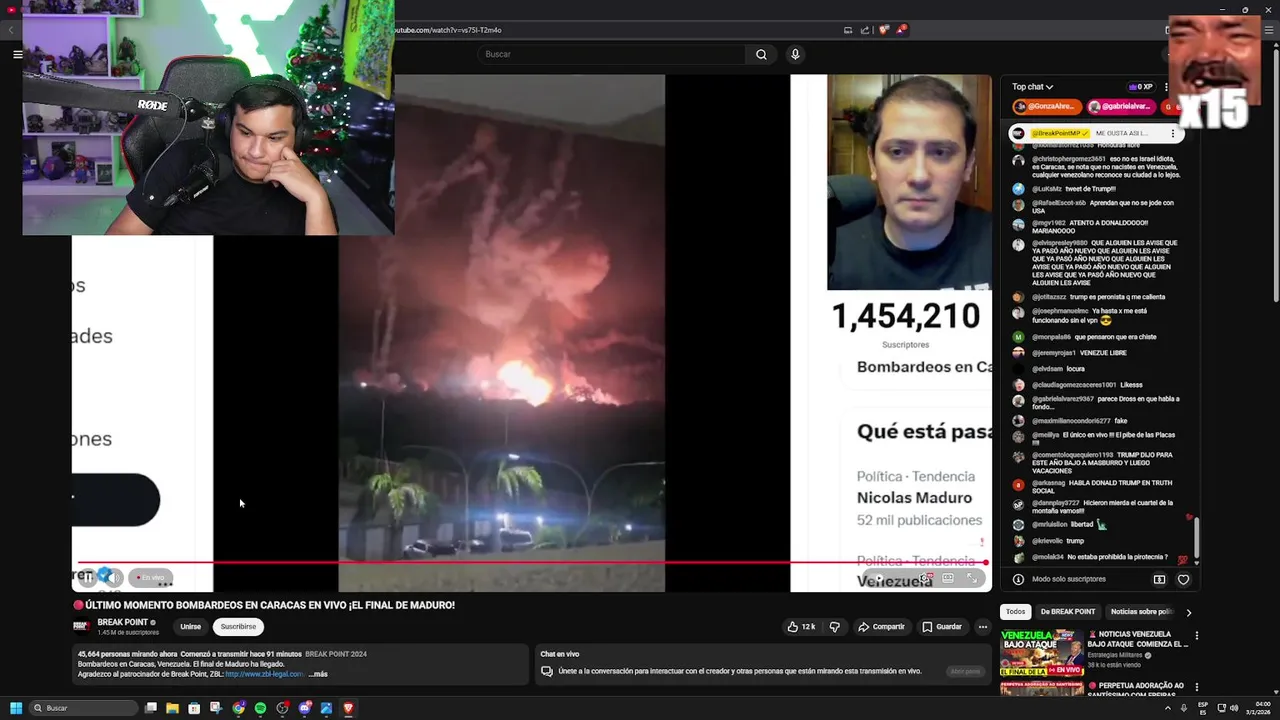Open the Windows Start menu
The image size is (1280, 720).
(16, 708)
